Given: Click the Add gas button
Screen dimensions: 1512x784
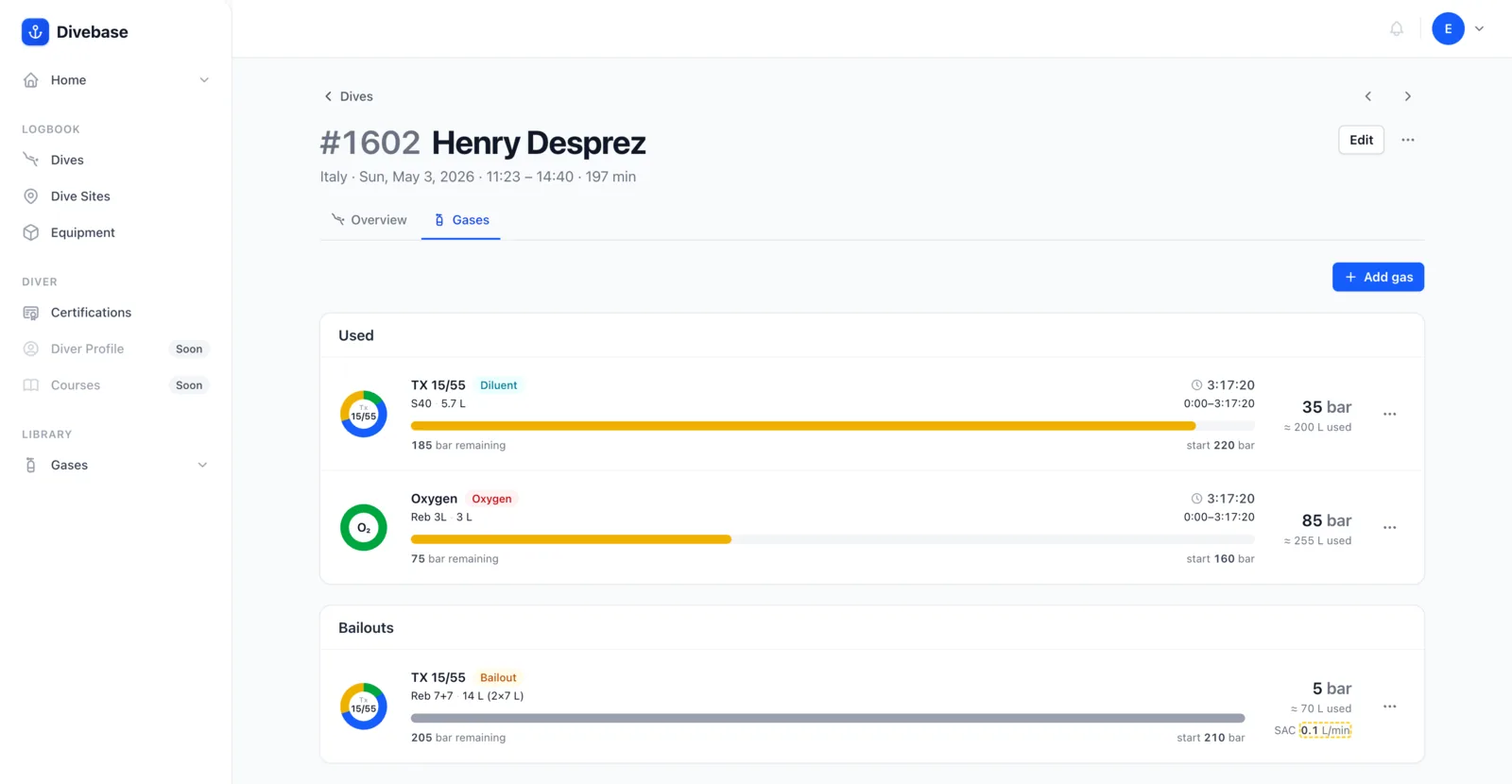Looking at the screenshot, I should (1378, 277).
